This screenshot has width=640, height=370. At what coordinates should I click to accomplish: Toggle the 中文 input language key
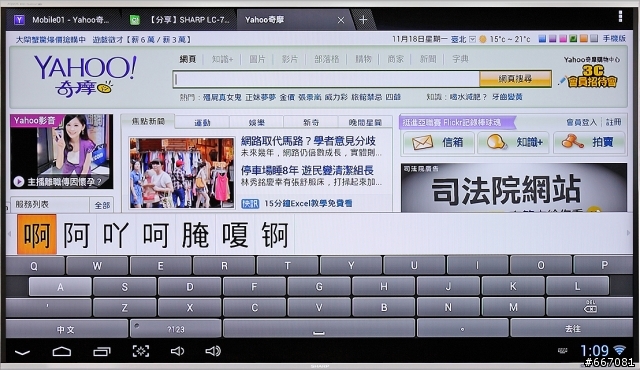[67, 329]
